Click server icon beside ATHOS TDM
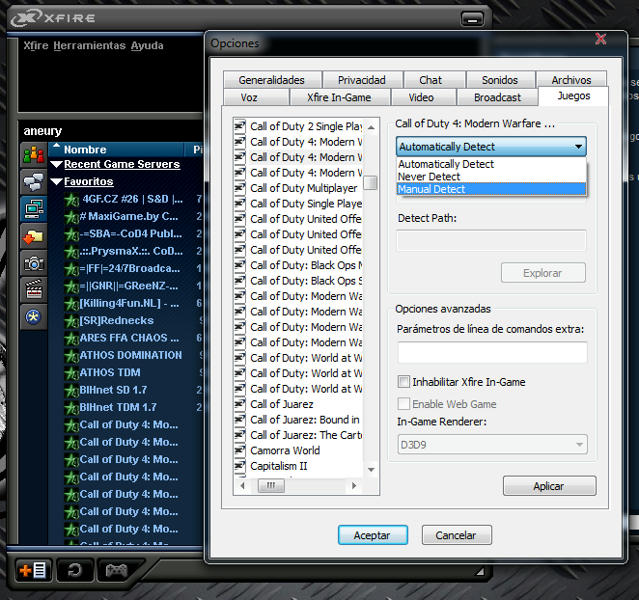639x600 pixels. coord(72,373)
